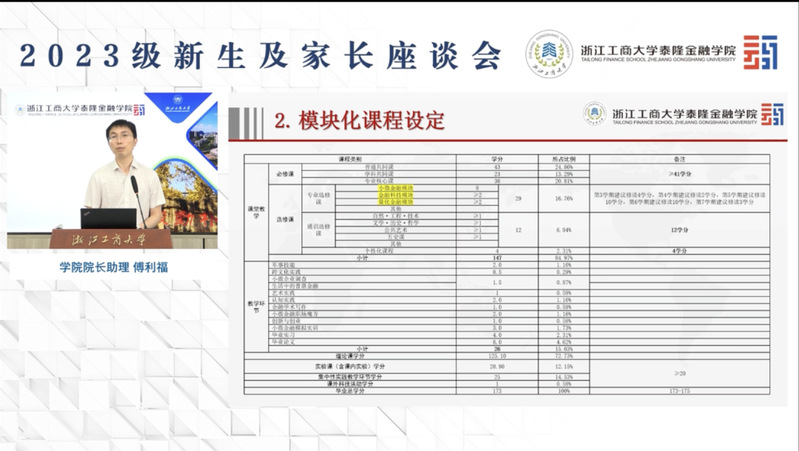Click the red Tailong logo in top banner

click(759, 51)
